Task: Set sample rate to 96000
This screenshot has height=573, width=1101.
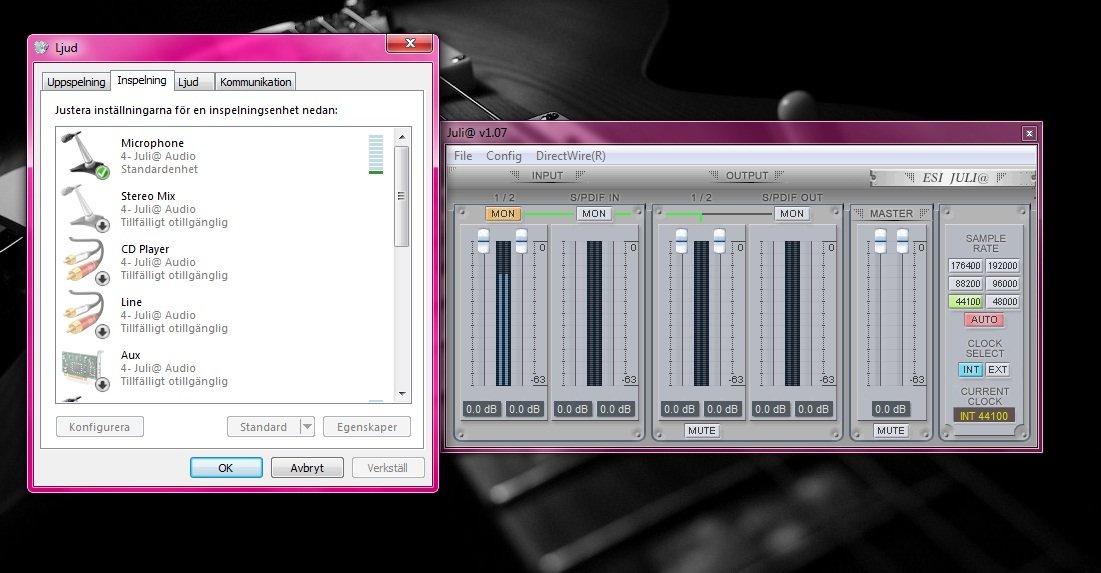Action: coord(1003,284)
